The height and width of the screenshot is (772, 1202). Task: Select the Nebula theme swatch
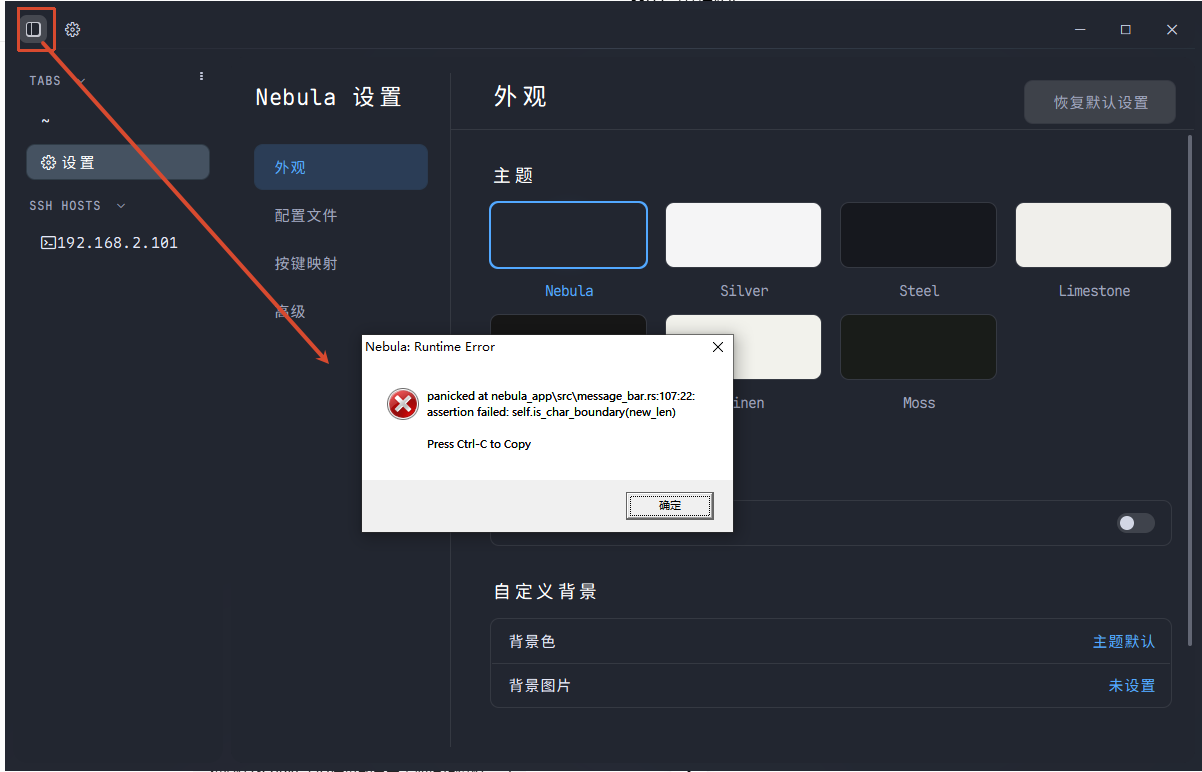(568, 235)
